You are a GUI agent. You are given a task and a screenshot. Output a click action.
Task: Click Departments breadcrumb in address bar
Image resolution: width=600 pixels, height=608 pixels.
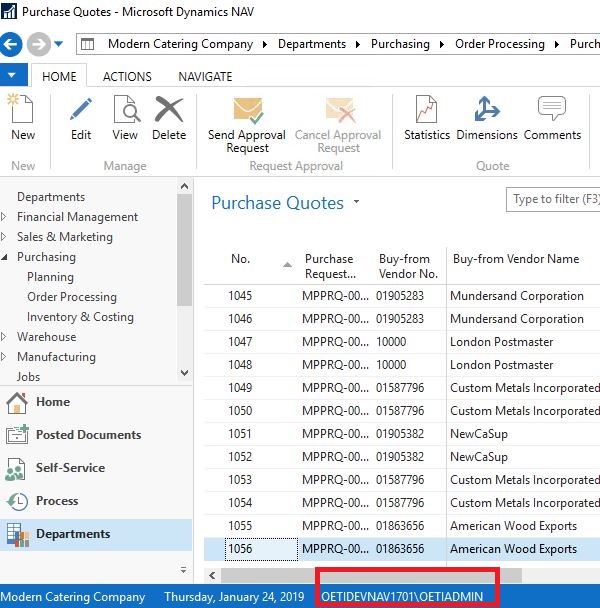point(312,44)
